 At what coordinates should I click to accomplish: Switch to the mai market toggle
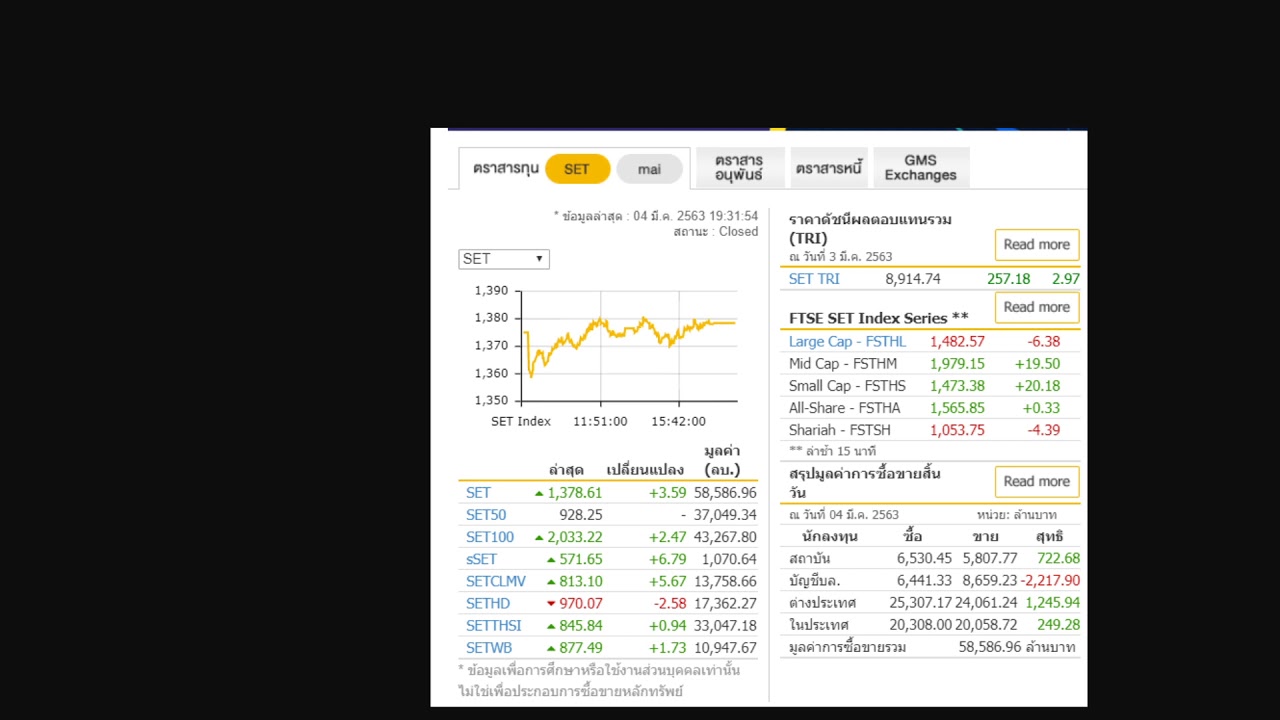coord(649,169)
